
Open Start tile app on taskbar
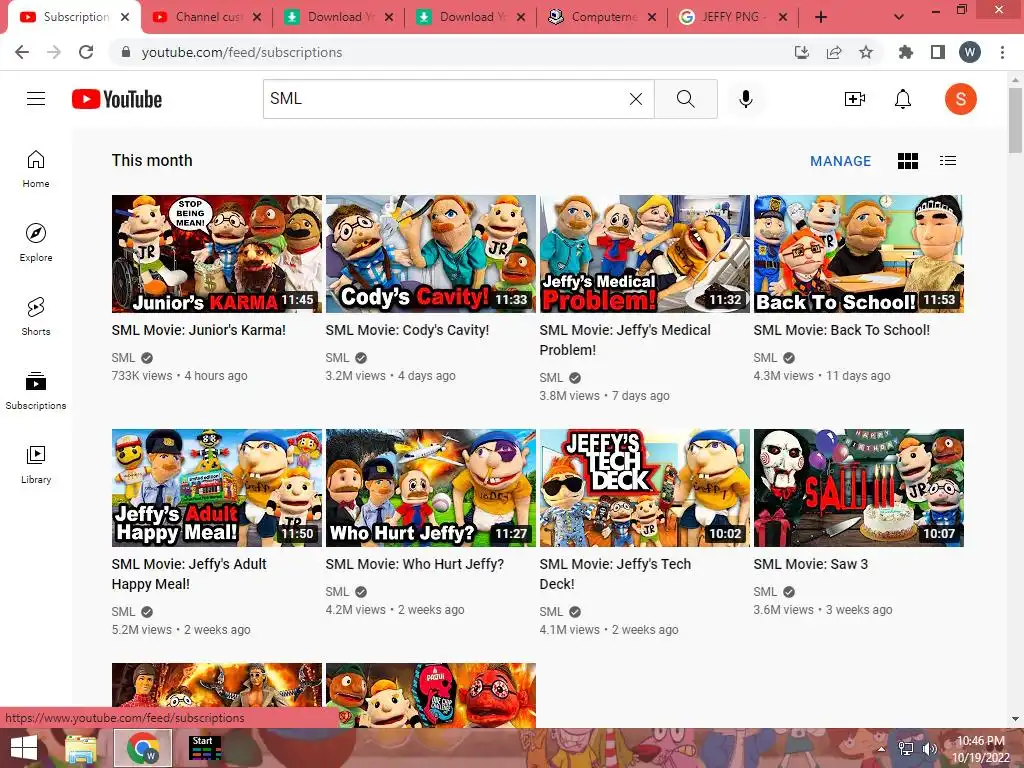(x=205, y=748)
